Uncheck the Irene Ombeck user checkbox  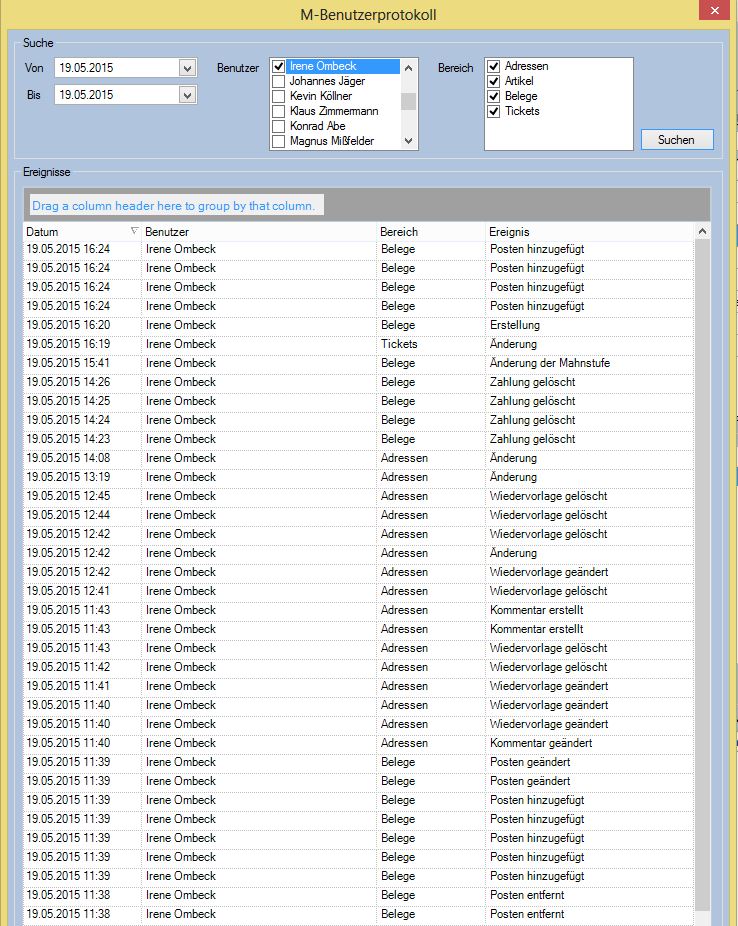pos(279,67)
